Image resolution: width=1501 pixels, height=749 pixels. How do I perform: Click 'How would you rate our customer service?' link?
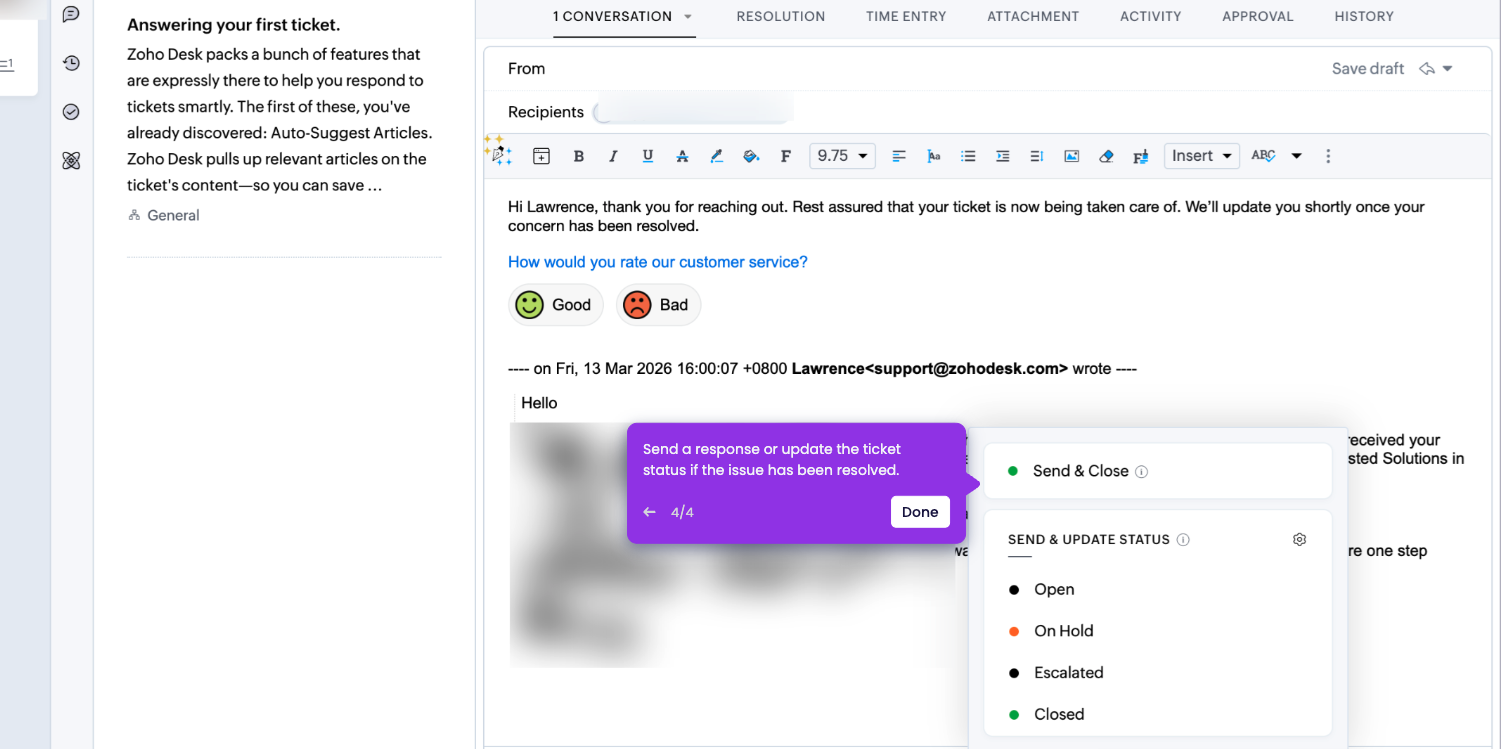(x=657, y=262)
